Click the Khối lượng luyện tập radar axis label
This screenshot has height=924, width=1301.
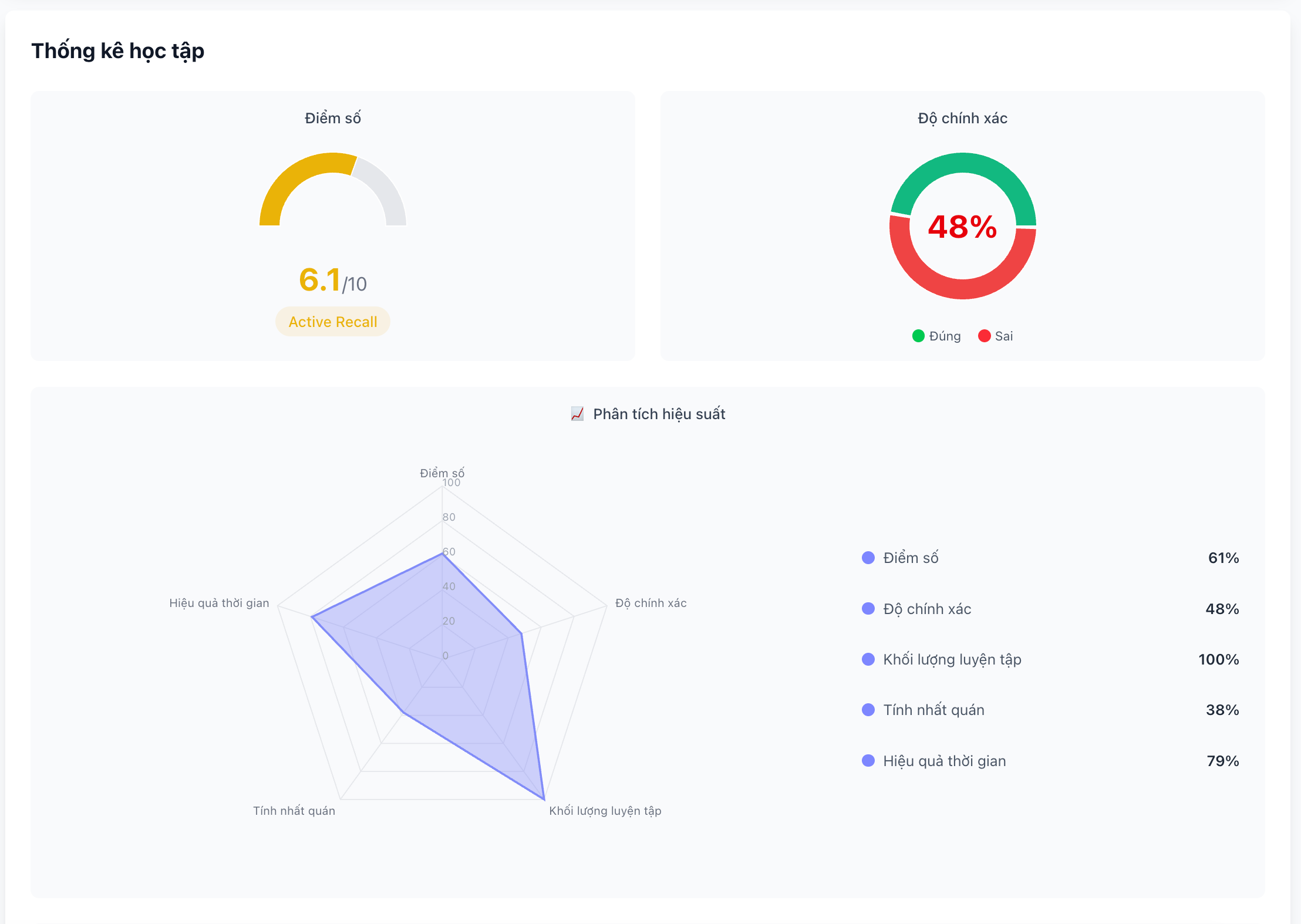[x=605, y=811]
